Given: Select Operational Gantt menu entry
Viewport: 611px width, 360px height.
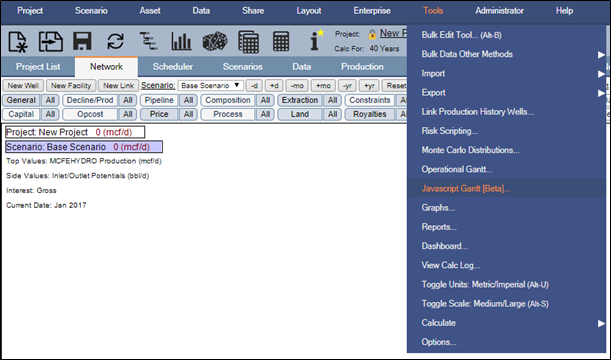Looking at the screenshot, I should click(507, 169).
